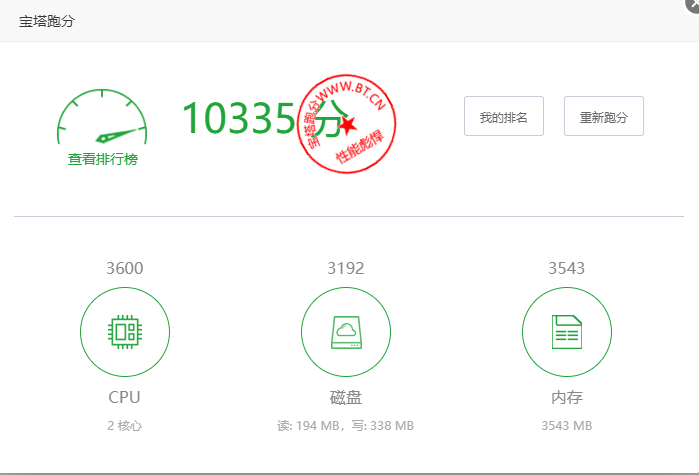Click the total score 10335 text
Image resolution: width=699 pixels, height=475 pixels.
tap(238, 118)
